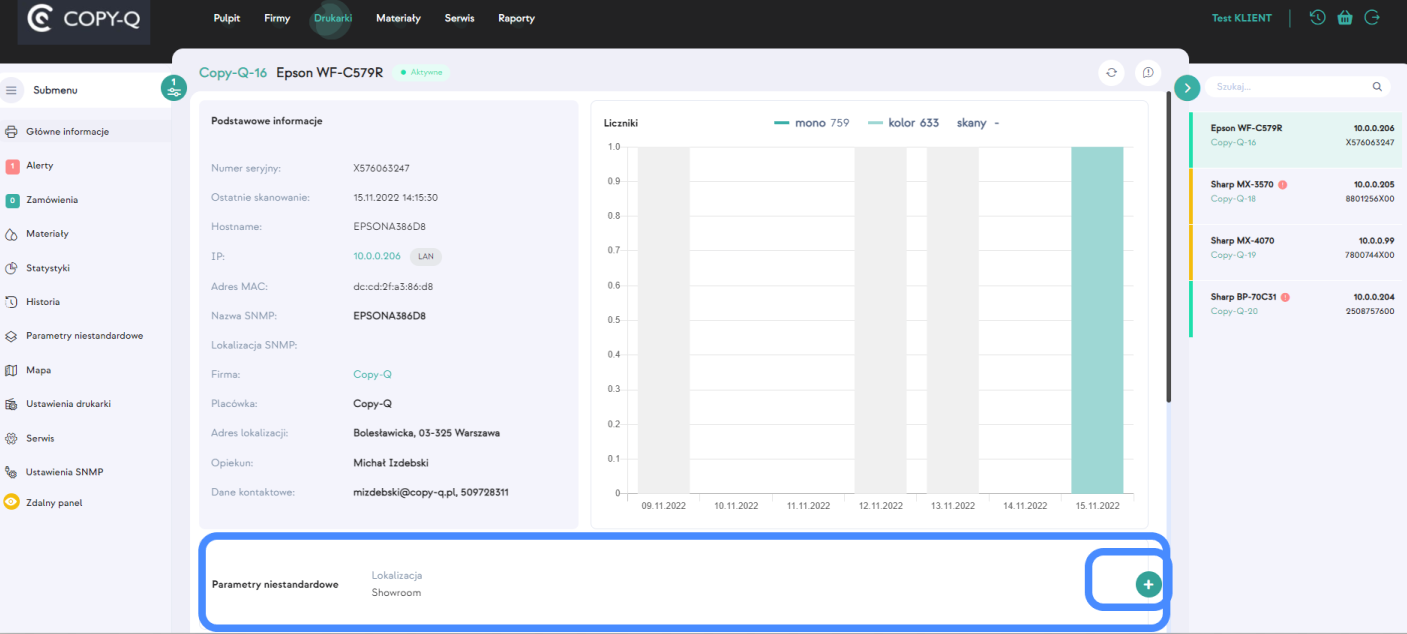The height and width of the screenshot is (634, 1407).
Task: Click the Test KLIENT user name
Action: [x=1242, y=18]
